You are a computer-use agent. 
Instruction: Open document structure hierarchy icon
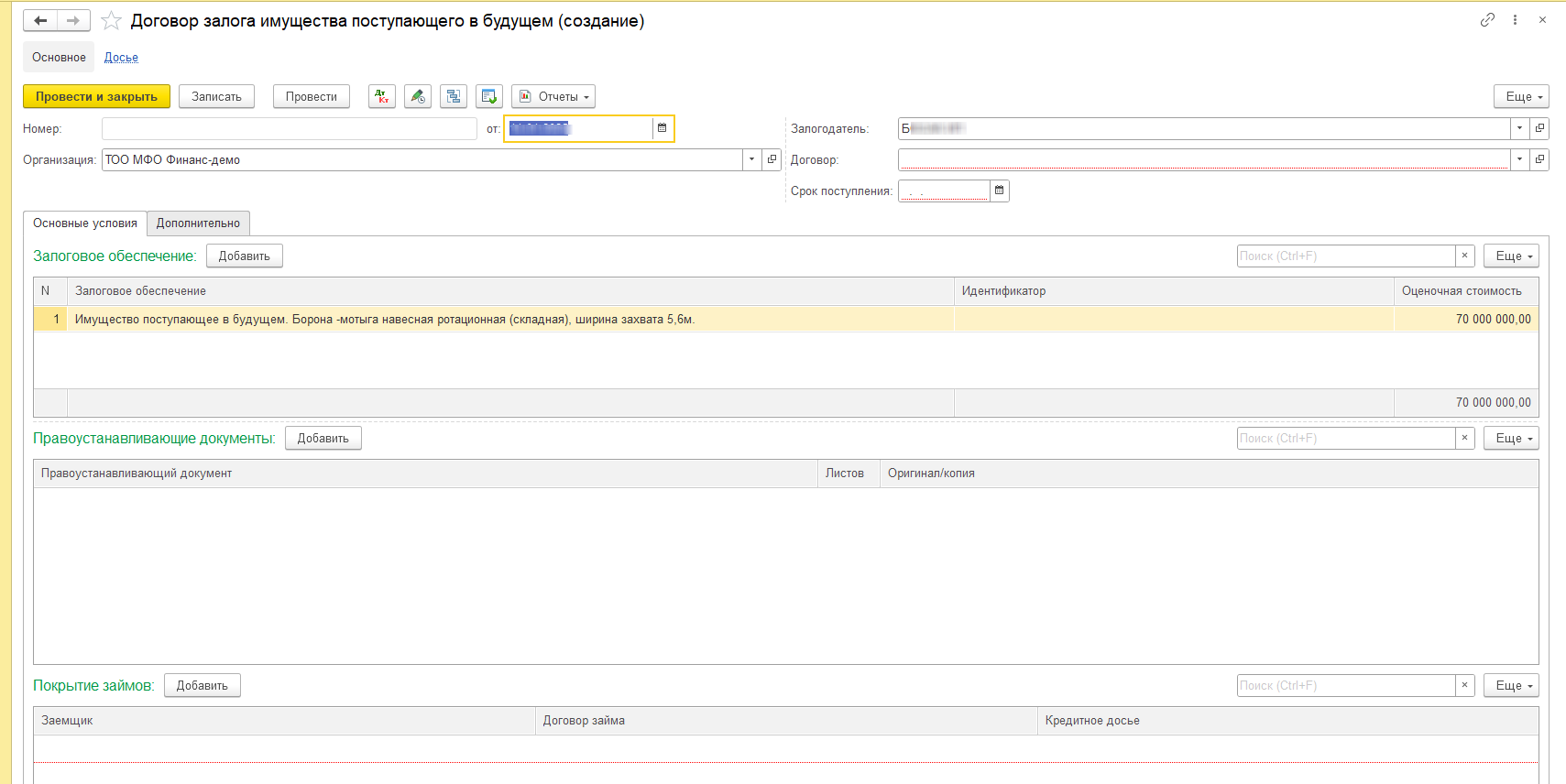point(454,96)
